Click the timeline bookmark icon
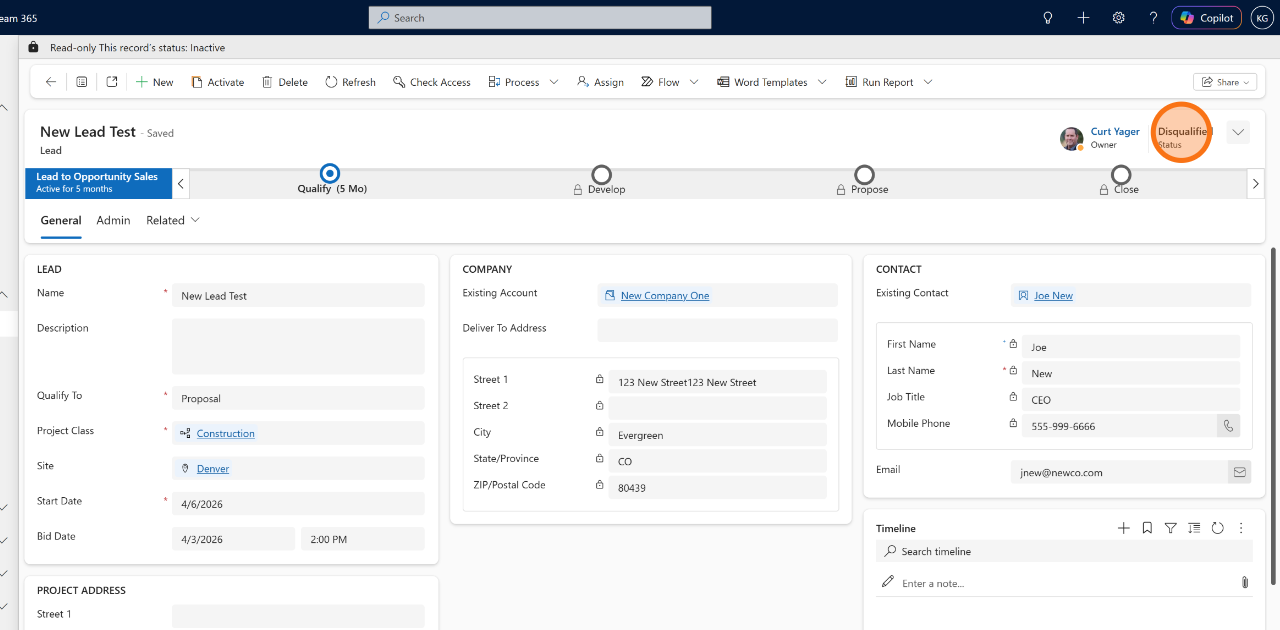 point(1147,528)
